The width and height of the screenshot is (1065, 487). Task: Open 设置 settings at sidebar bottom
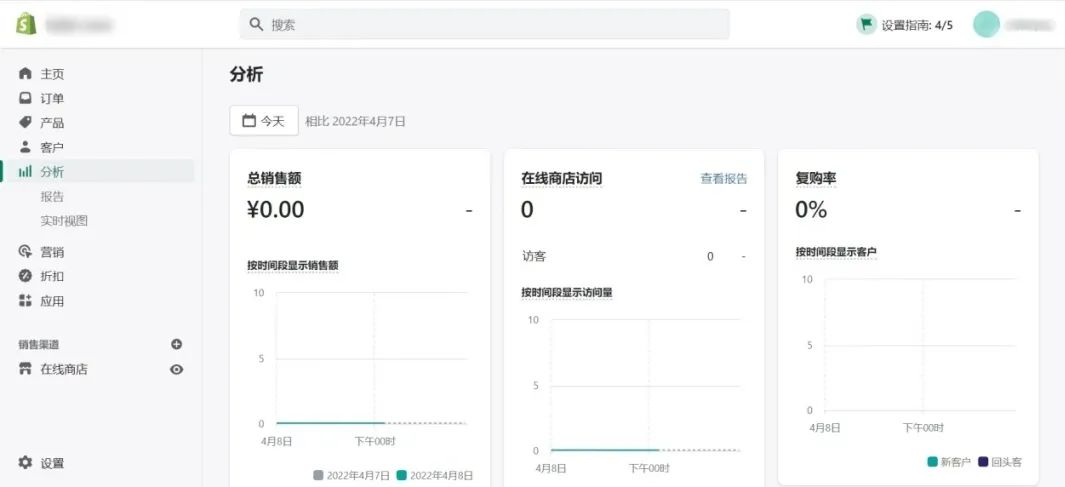tap(41, 463)
